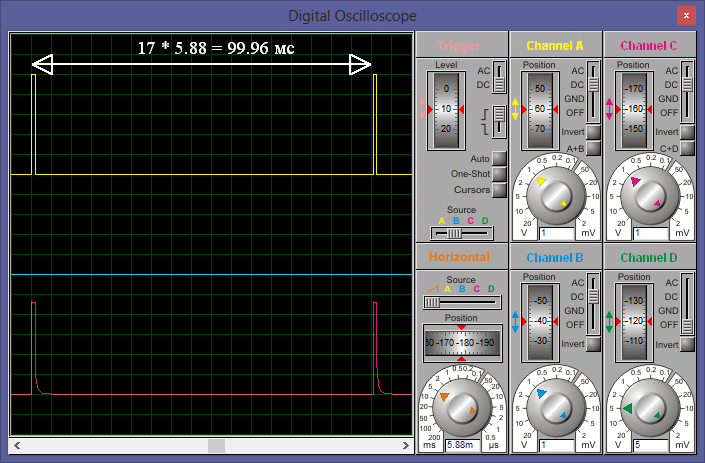Viewport: 705px width, 463px height.
Task: Enable the A+B sum button
Action: 593,148
